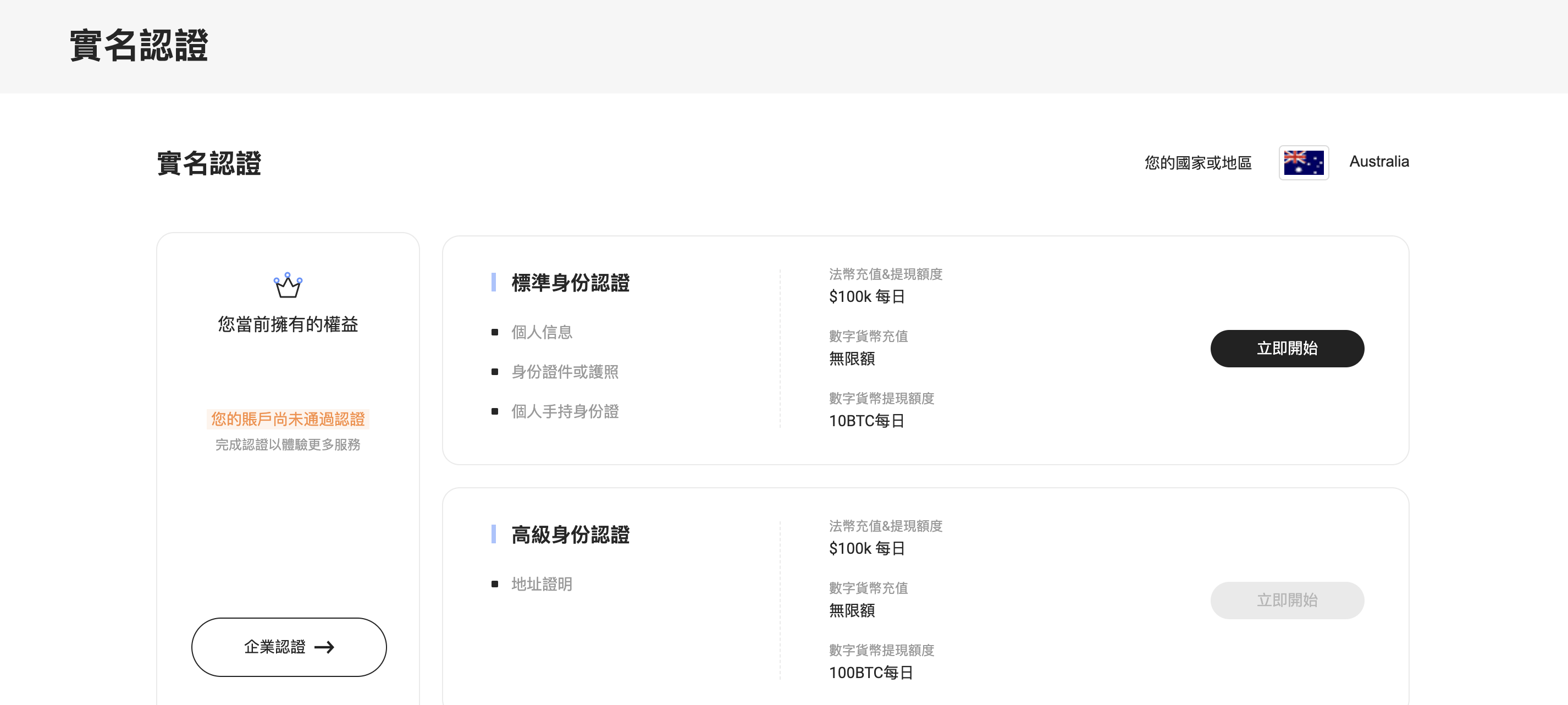Click 數字貨幣充值 label in standard card

[868, 336]
